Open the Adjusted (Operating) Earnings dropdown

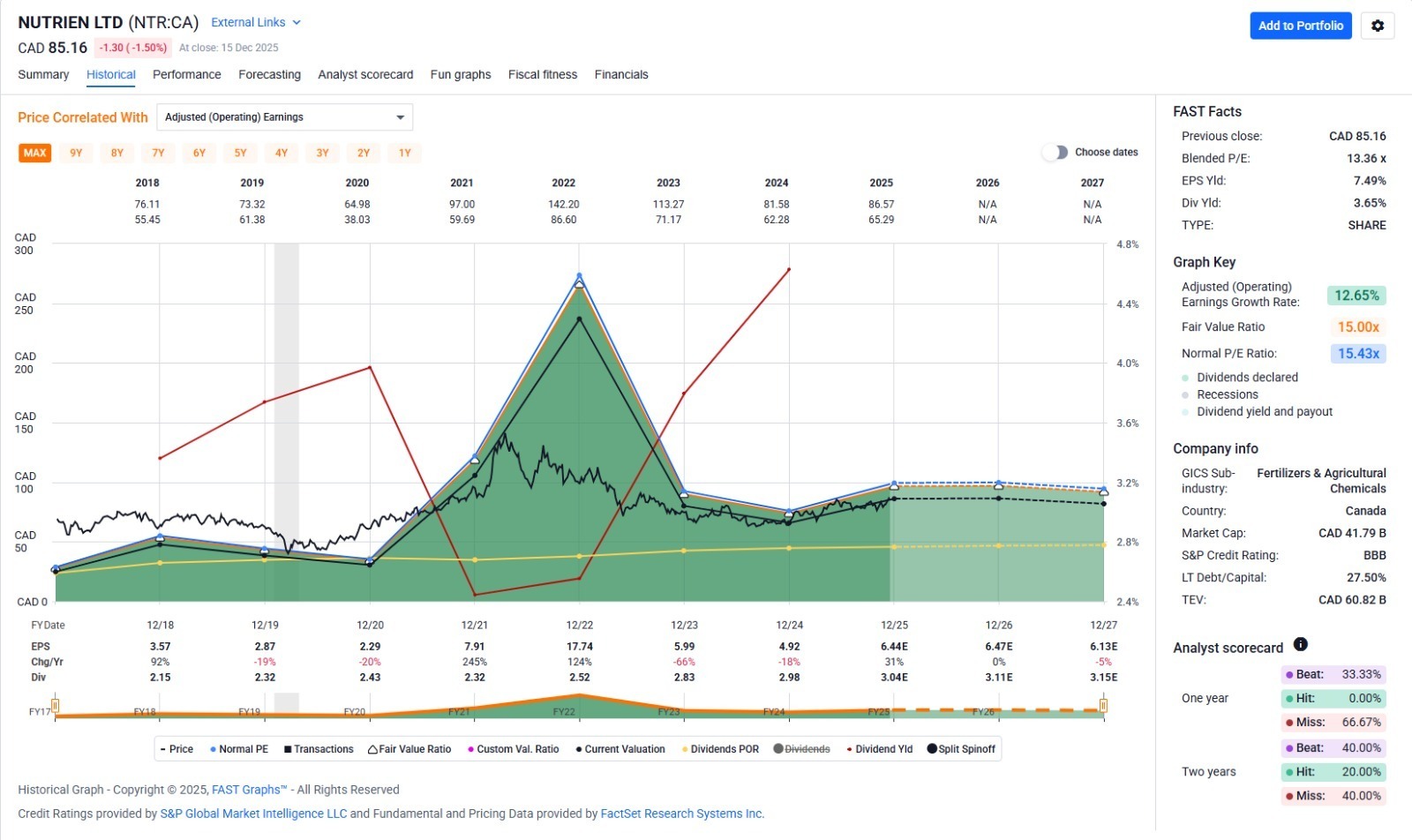(284, 117)
